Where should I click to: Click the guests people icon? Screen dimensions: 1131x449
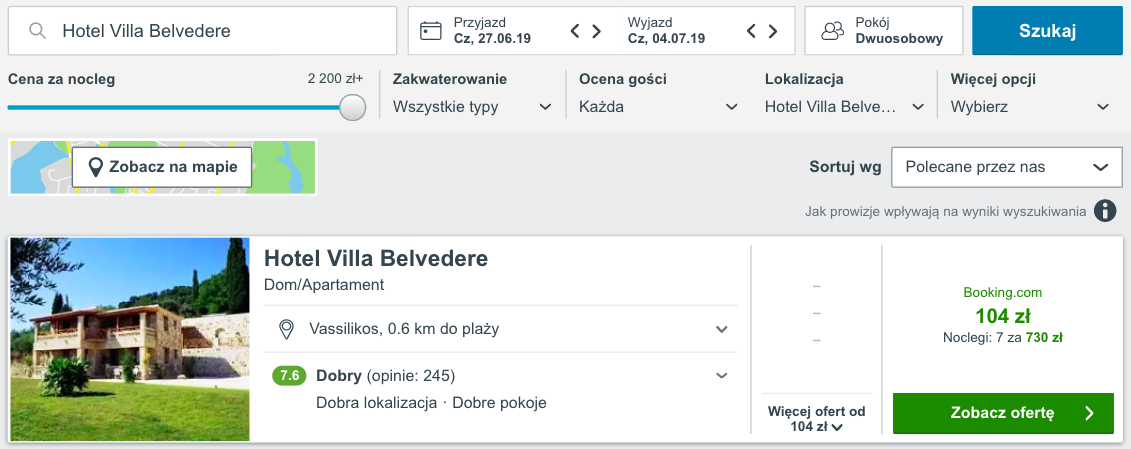pyautogui.click(x=833, y=31)
